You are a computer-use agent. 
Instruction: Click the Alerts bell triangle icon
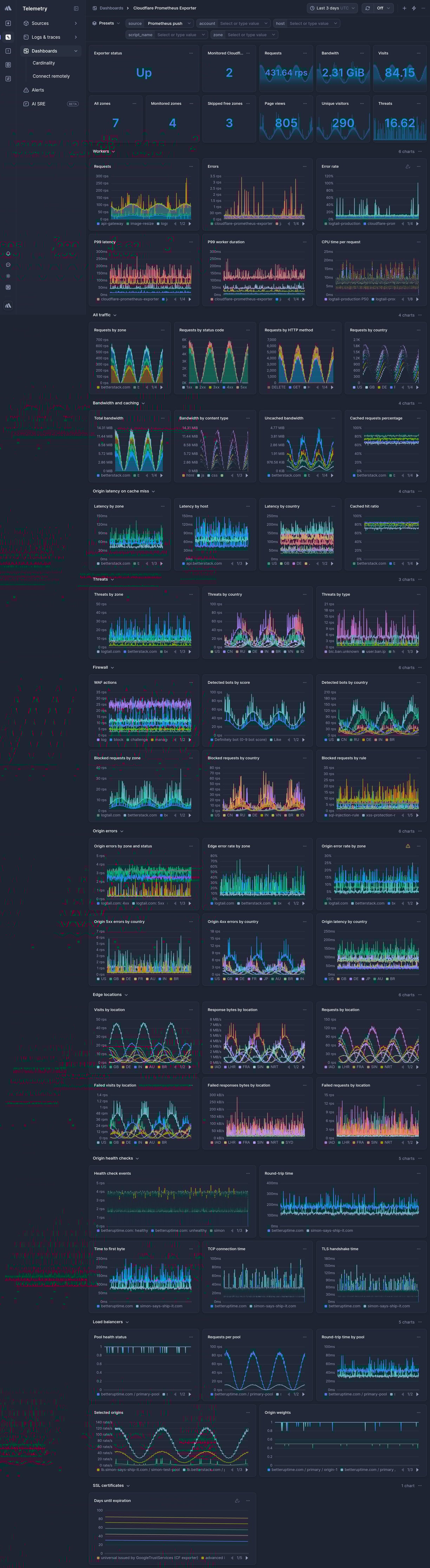26,90
